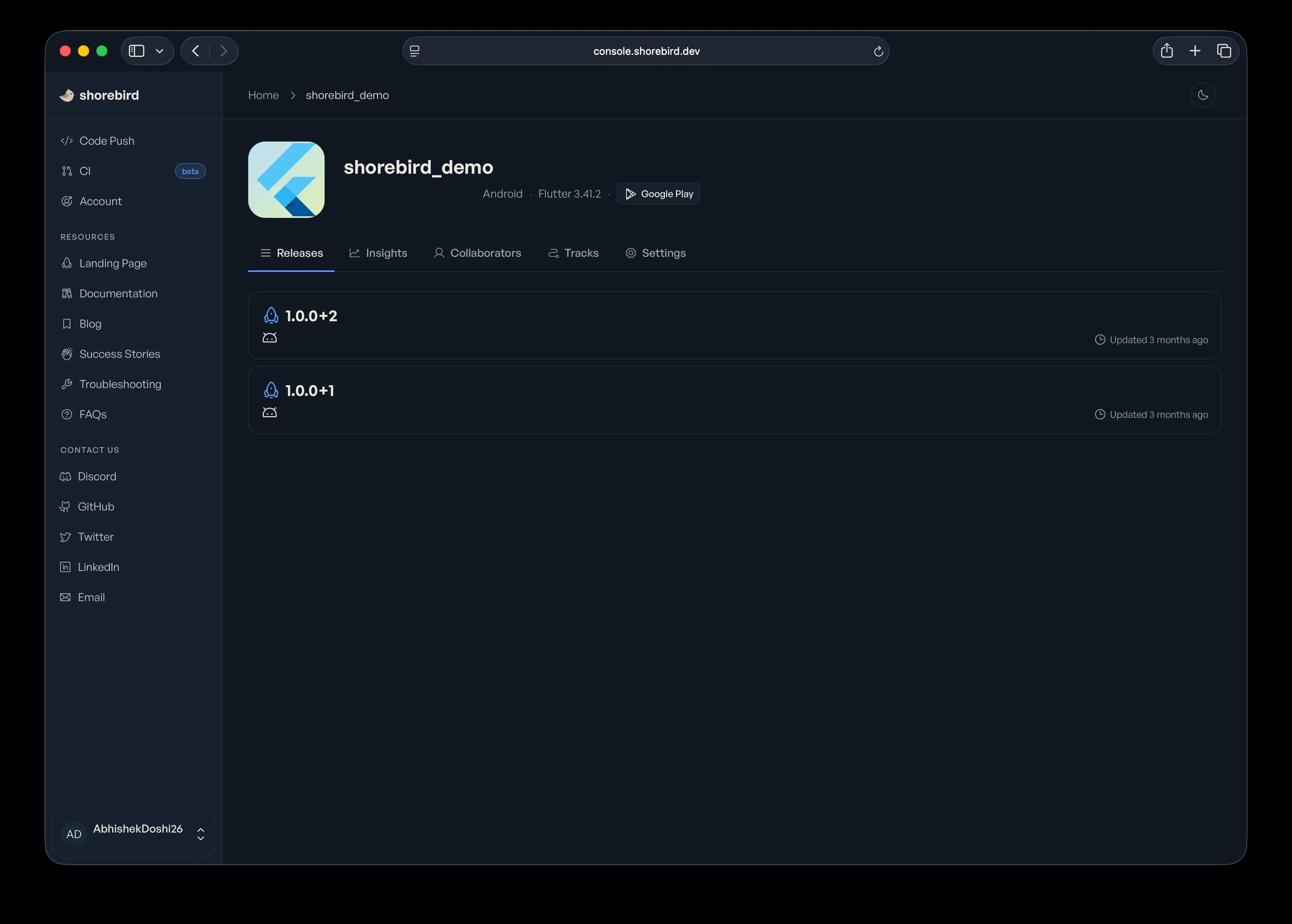Switch to the Insights tab
1292x924 pixels.
tap(378, 252)
